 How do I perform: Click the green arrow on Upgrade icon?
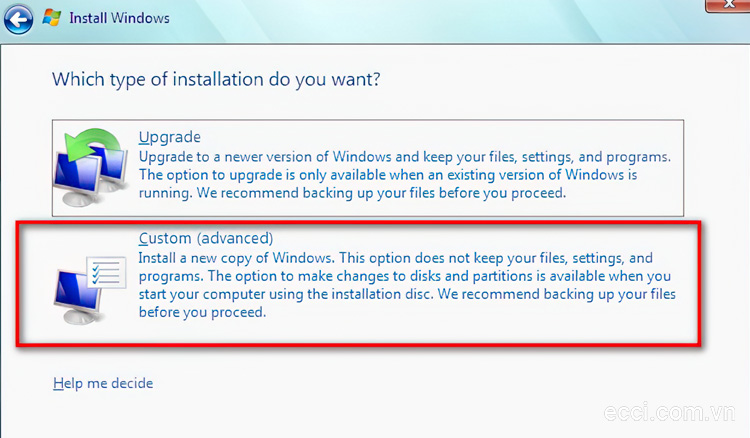click(94, 143)
